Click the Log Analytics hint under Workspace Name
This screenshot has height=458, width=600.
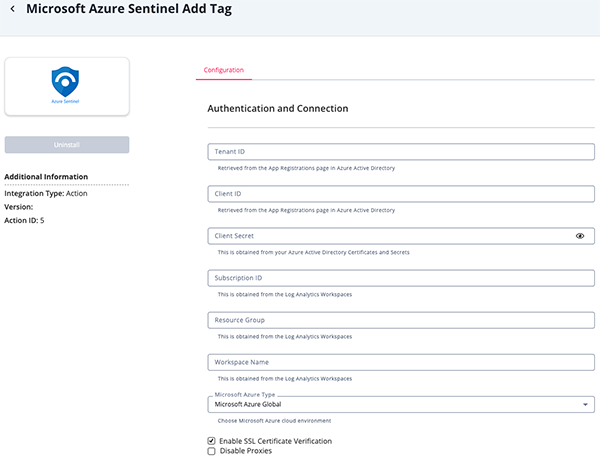coord(285,379)
